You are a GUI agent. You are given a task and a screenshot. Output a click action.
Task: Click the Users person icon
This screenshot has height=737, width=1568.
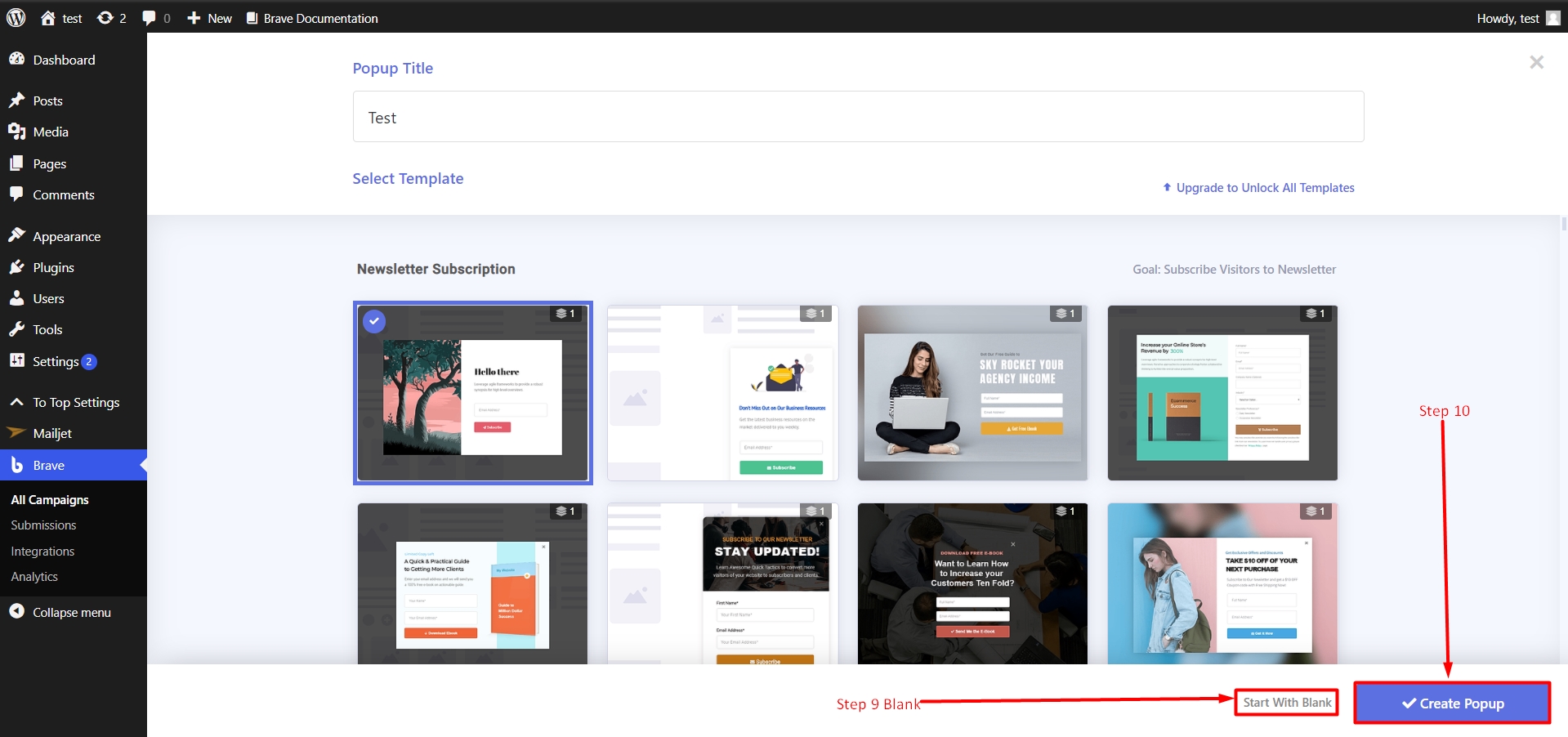tap(16, 298)
